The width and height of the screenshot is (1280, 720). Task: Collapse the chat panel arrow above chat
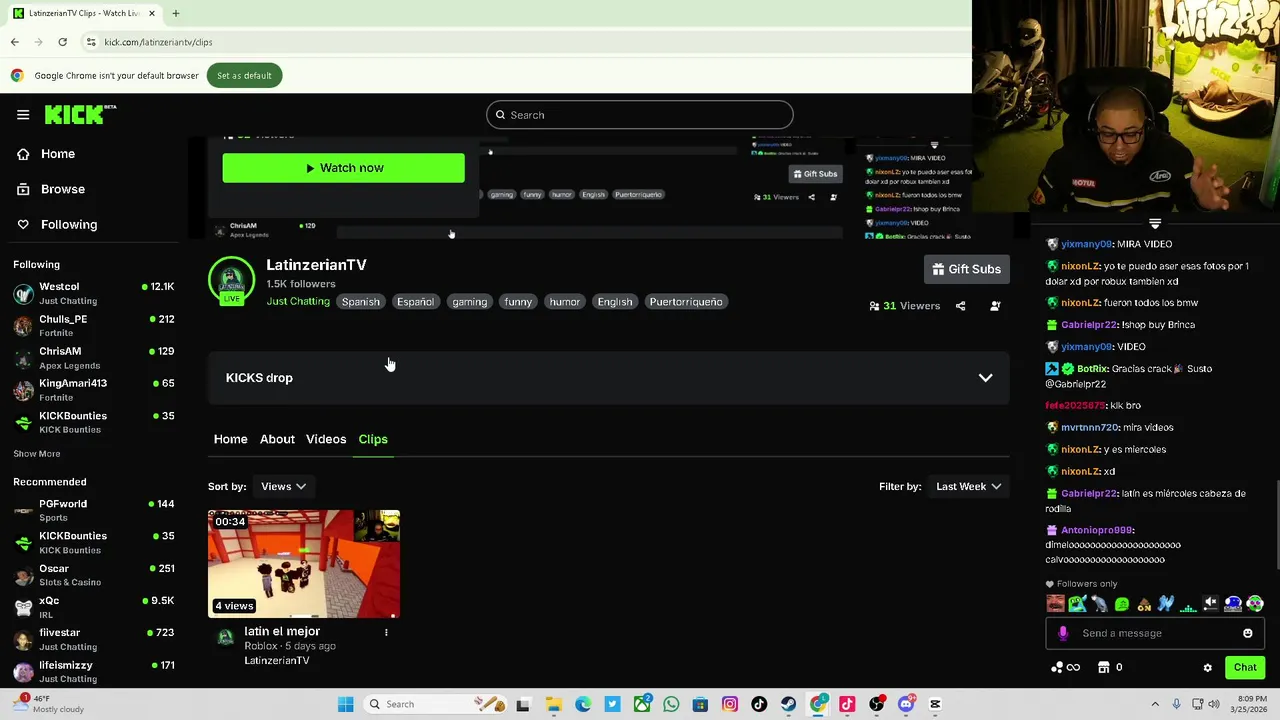point(1155,224)
